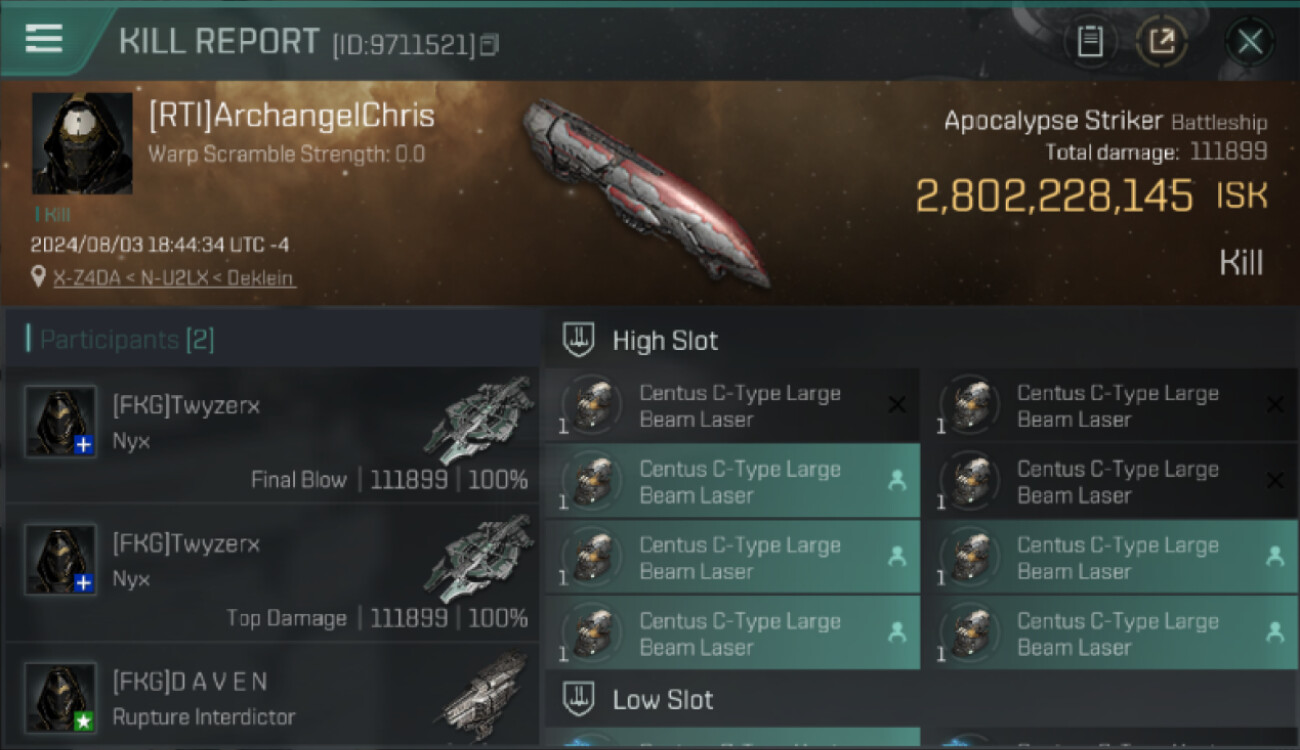Copy the kill report ID icon
This screenshot has width=1300, height=750.
click(489, 45)
